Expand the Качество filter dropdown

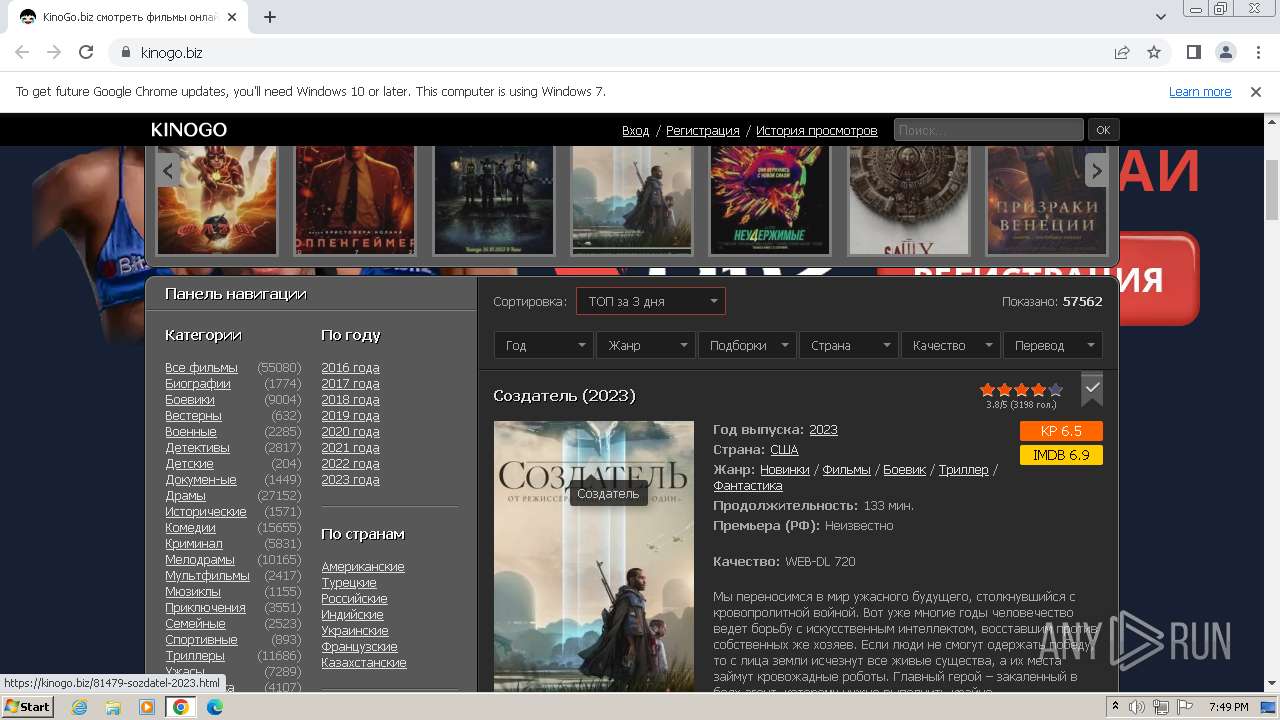click(x=950, y=345)
